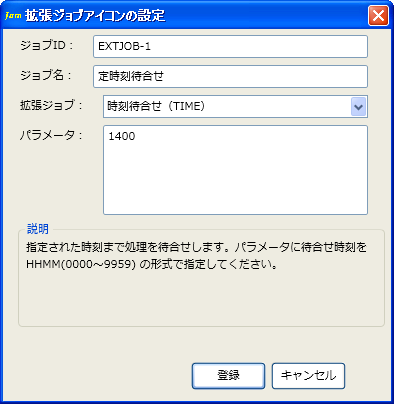Click the ジョブID label
Viewport: 394px width, 404px height.
46,45
